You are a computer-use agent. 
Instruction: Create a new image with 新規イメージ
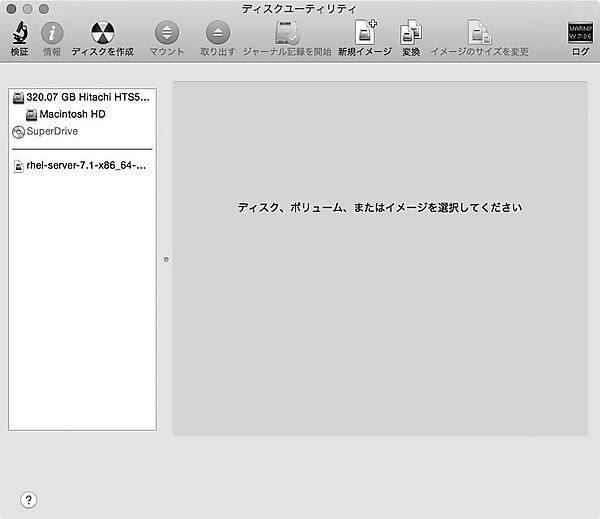pyautogui.click(x=364, y=33)
